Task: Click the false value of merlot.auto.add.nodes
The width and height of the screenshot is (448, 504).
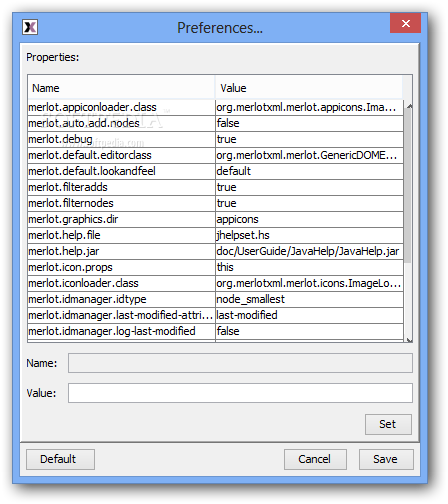Action: pyautogui.click(x=309, y=123)
